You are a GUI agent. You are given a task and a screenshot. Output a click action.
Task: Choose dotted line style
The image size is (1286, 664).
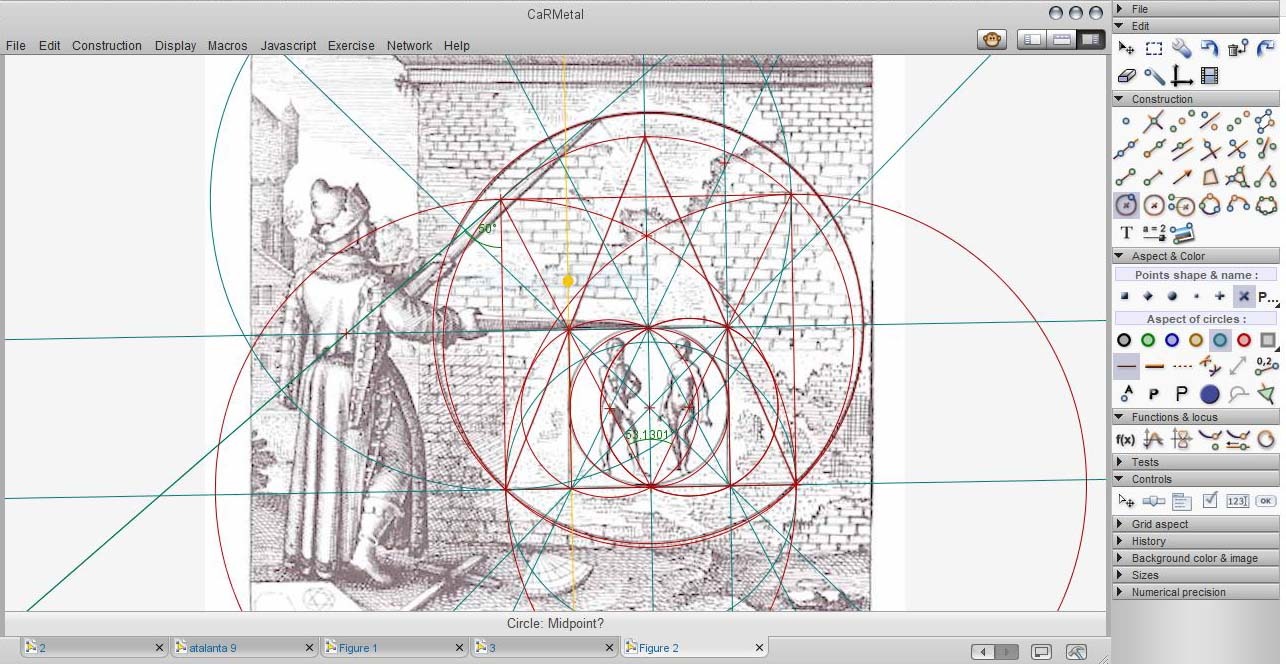coord(1182,366)
